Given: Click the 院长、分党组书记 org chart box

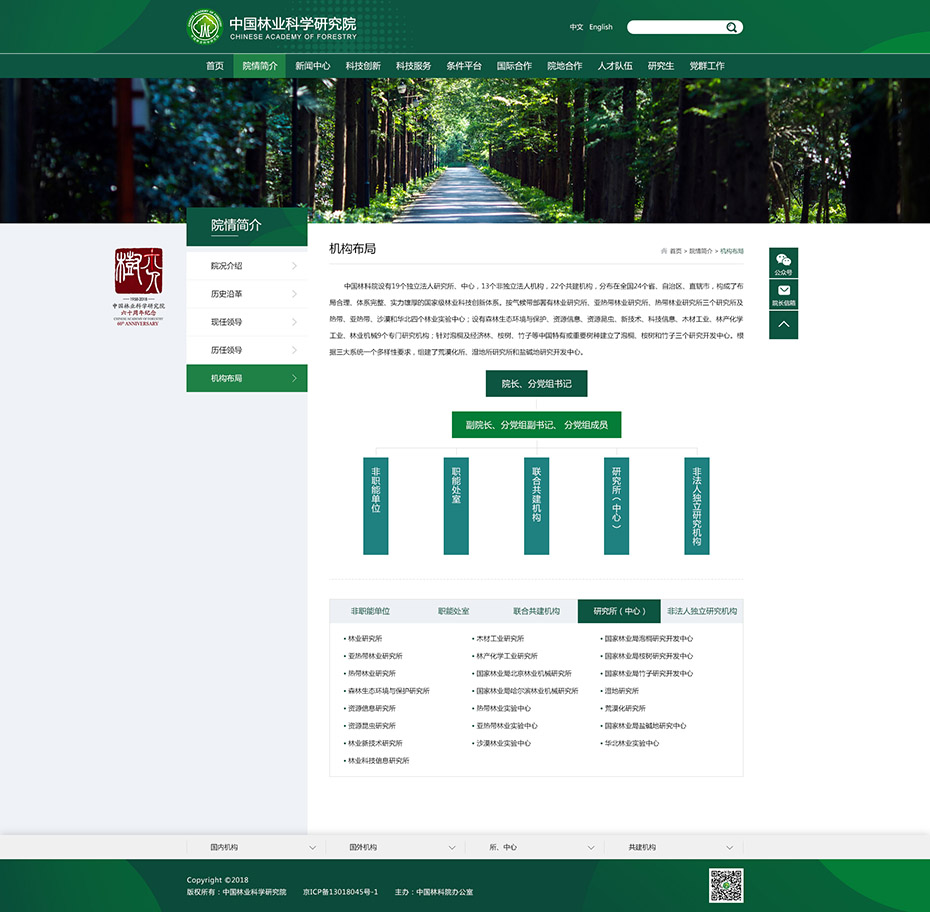Looking at the screenshot, I should click(x=536, y=384).
